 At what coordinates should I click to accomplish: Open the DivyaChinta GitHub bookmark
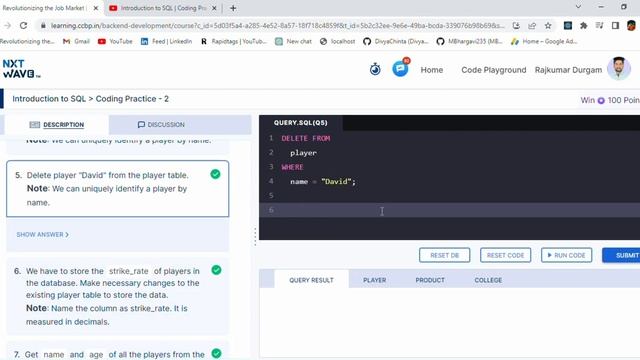396,41
